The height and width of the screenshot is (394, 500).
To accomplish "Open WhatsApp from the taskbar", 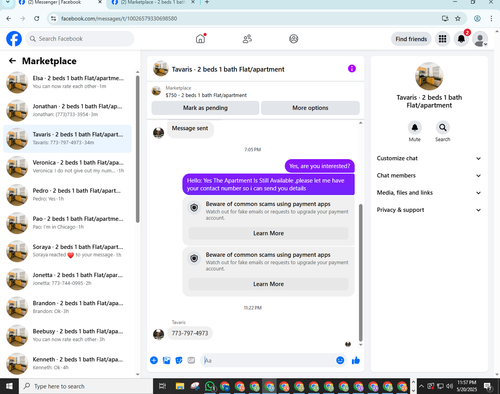I will [210, 386].
